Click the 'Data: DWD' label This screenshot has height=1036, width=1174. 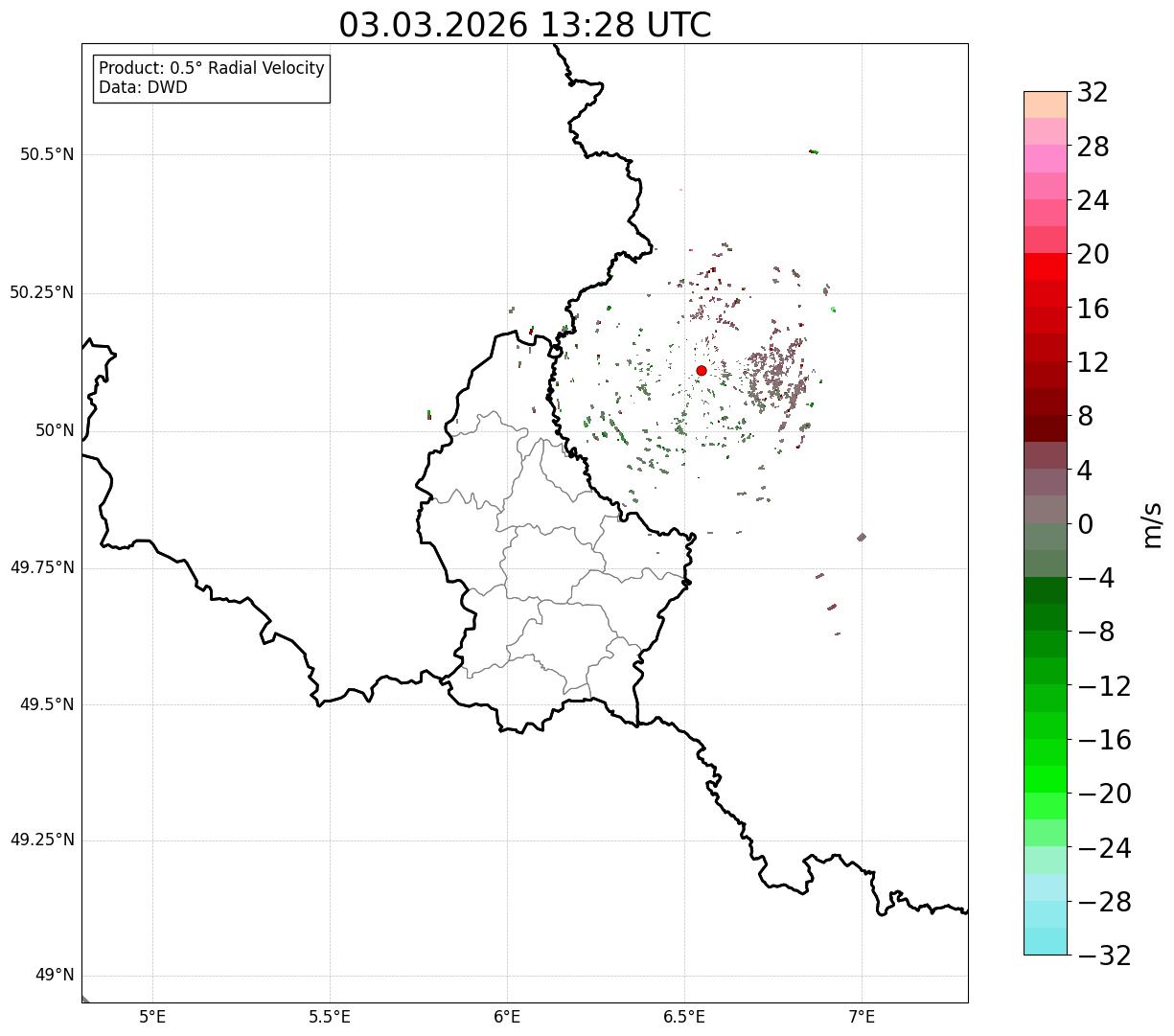(x=144, y=87)
